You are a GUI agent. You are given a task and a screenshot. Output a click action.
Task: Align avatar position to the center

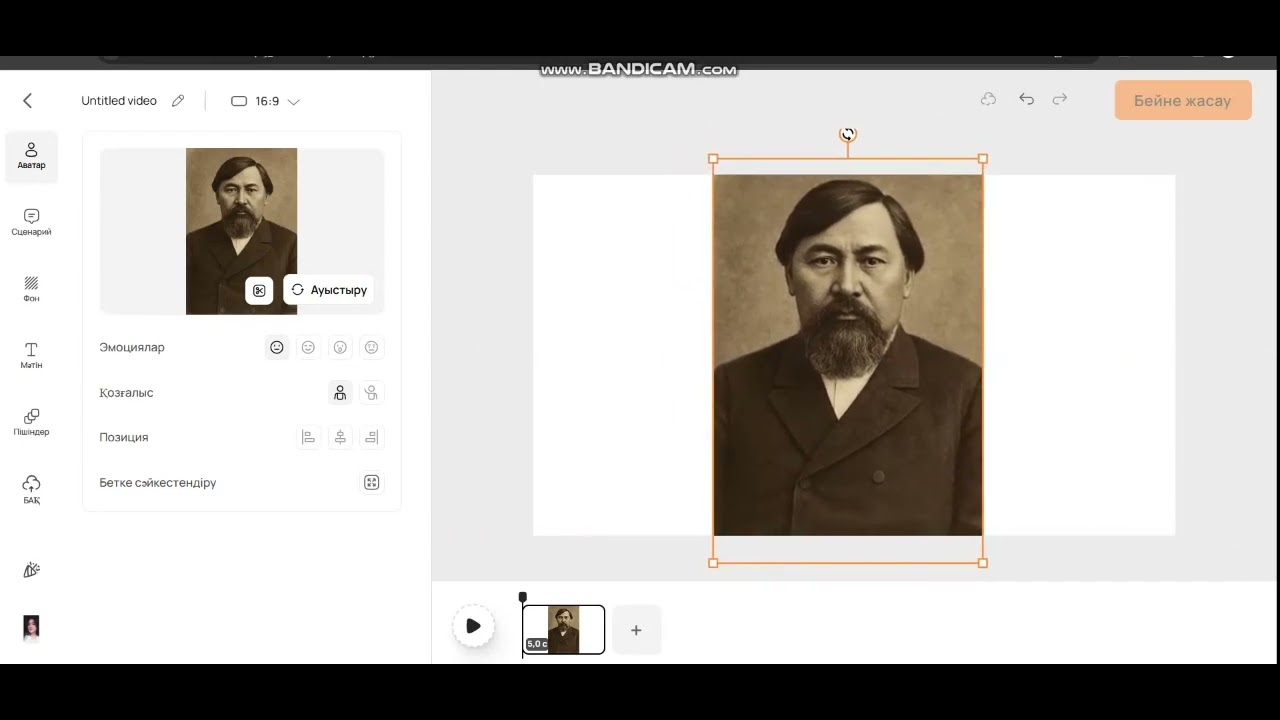point(340,437)
